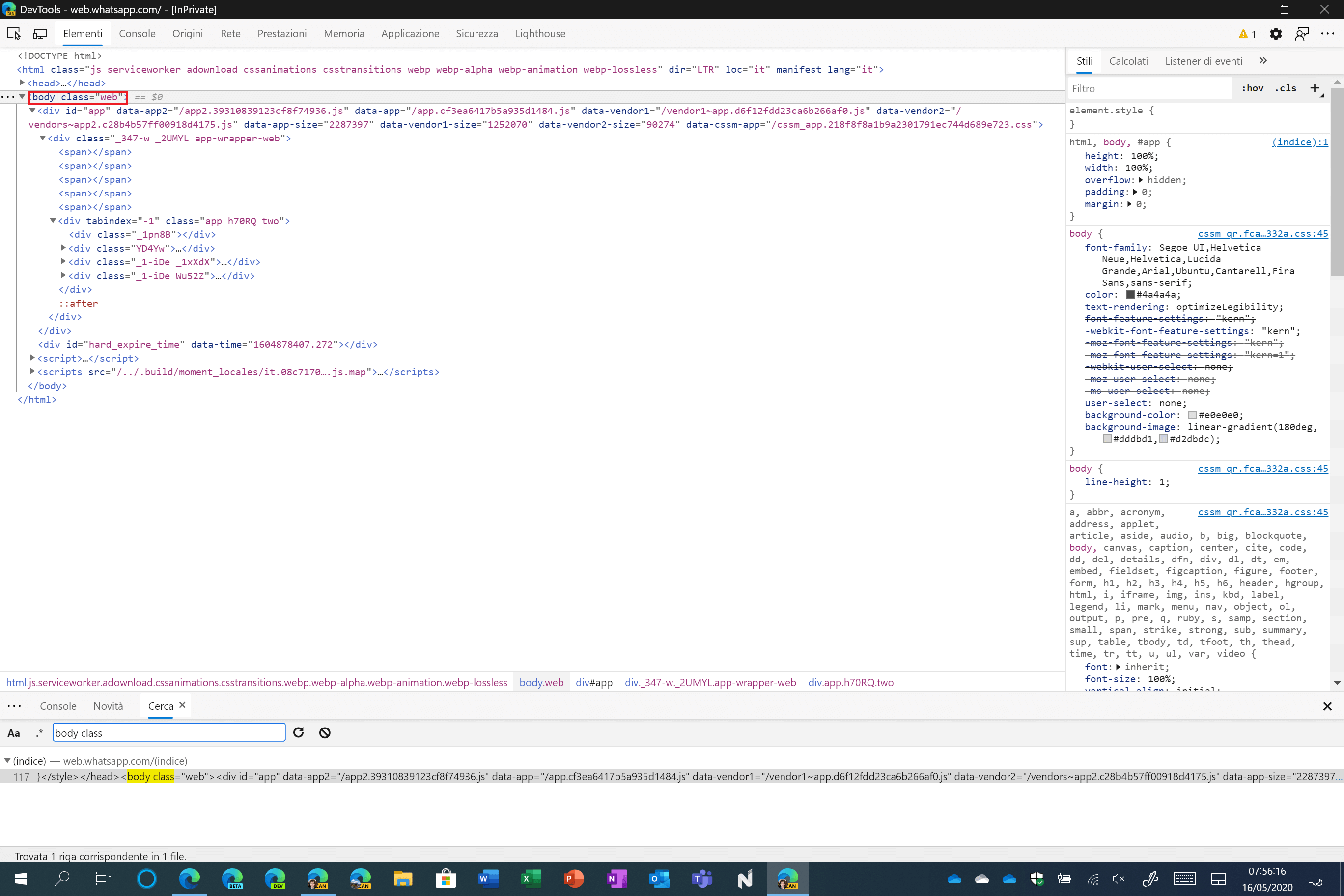Collapse the app-wrapper-web div node
This screenshot has height=896, width=1344.
(x=43, y=138)
